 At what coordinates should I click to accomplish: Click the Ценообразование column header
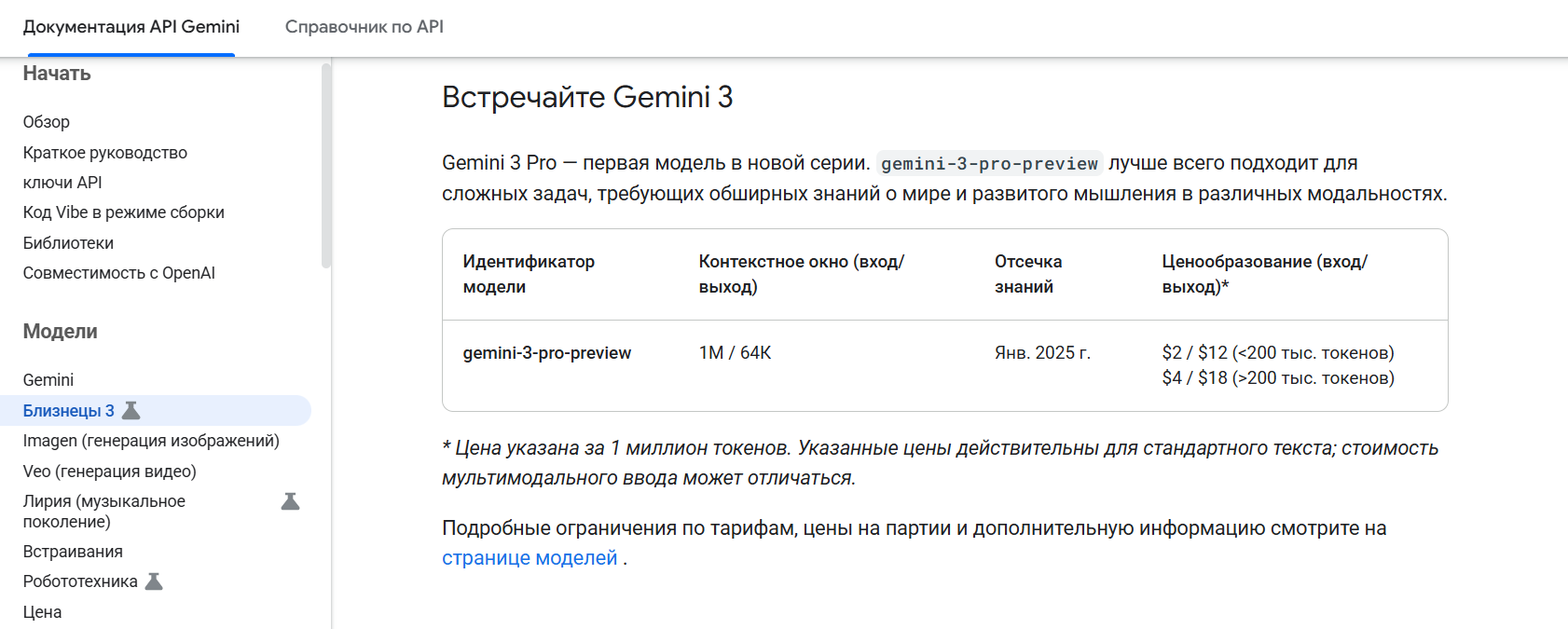point(1265,274)
